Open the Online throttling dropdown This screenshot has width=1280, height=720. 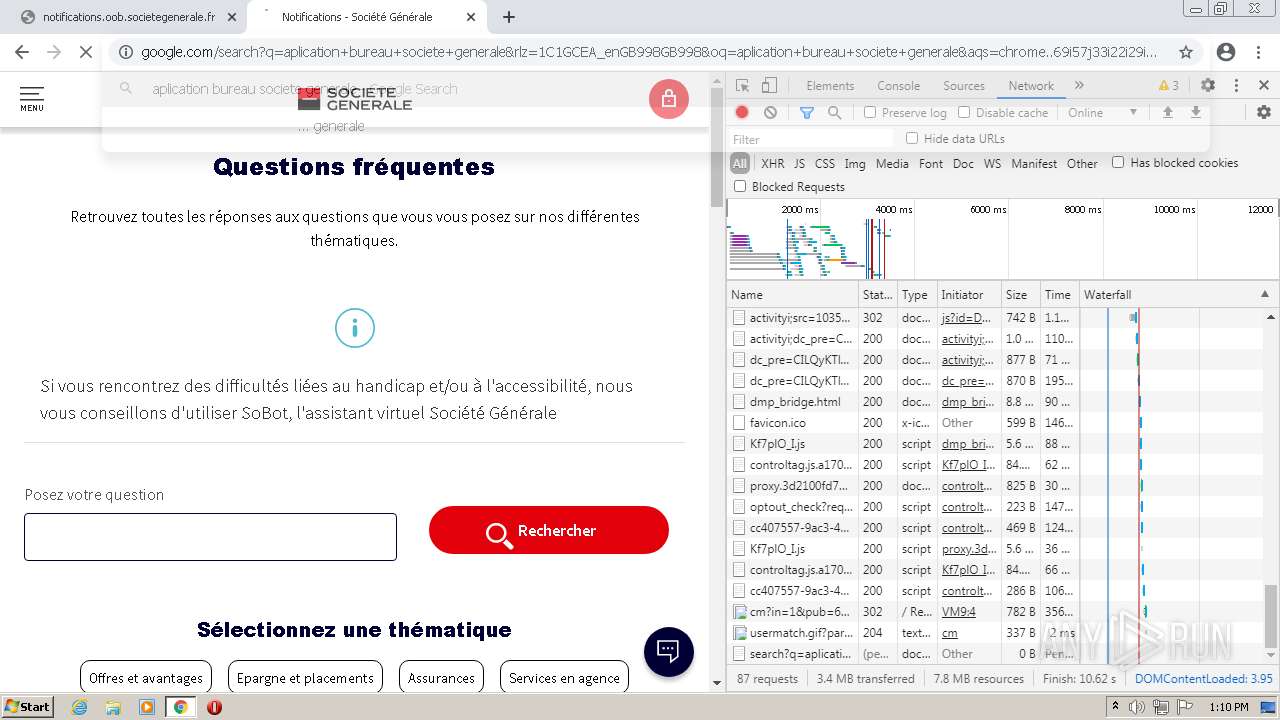[x=1102, y=113]
